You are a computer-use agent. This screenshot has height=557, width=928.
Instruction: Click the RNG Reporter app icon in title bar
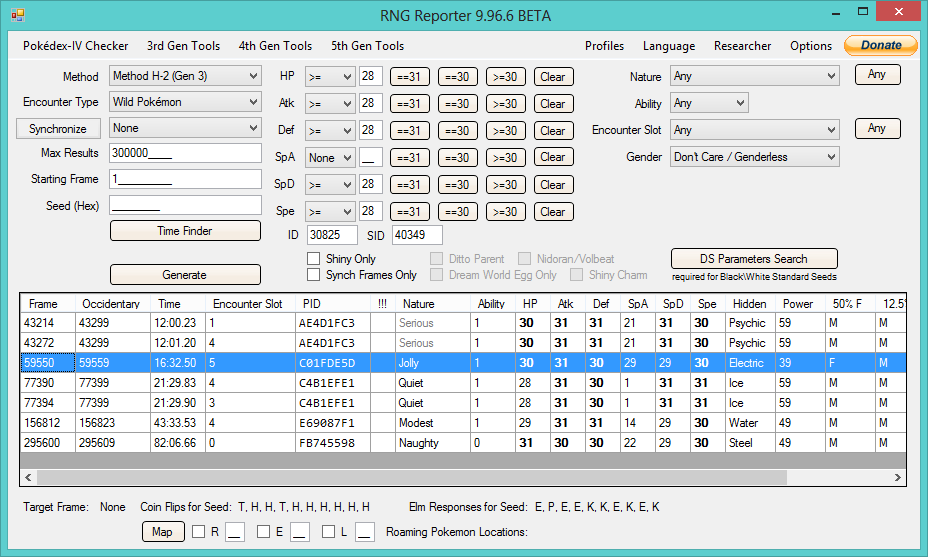pos(18,15)
